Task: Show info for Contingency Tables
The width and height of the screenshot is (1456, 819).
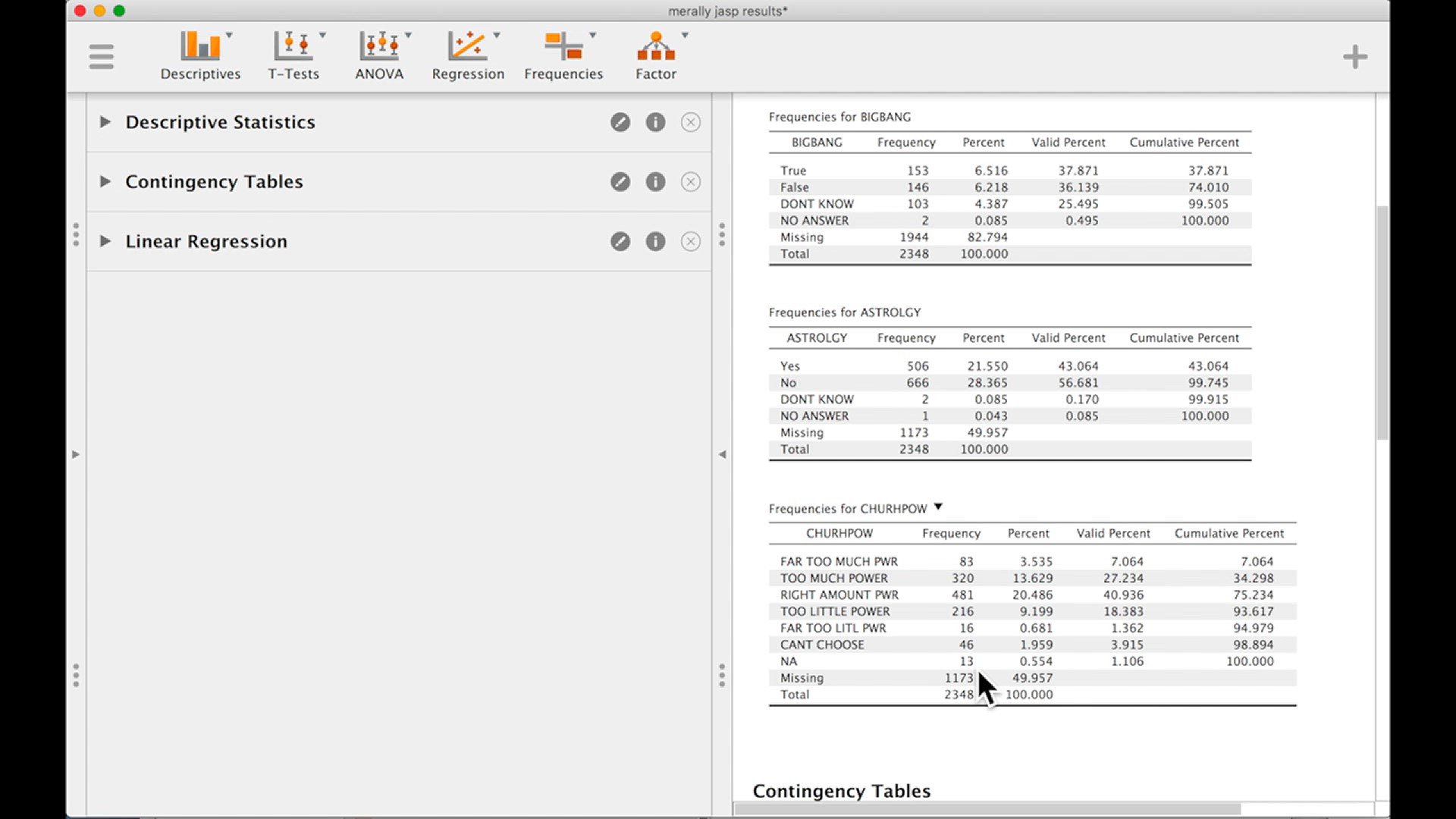Action: tap(655, 182)
